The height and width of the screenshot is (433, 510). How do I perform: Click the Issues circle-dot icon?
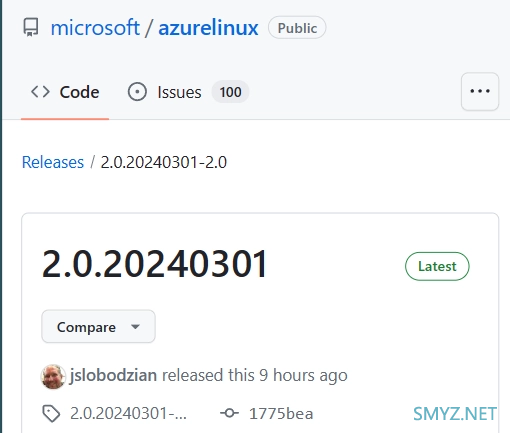[x=137, y=92]
